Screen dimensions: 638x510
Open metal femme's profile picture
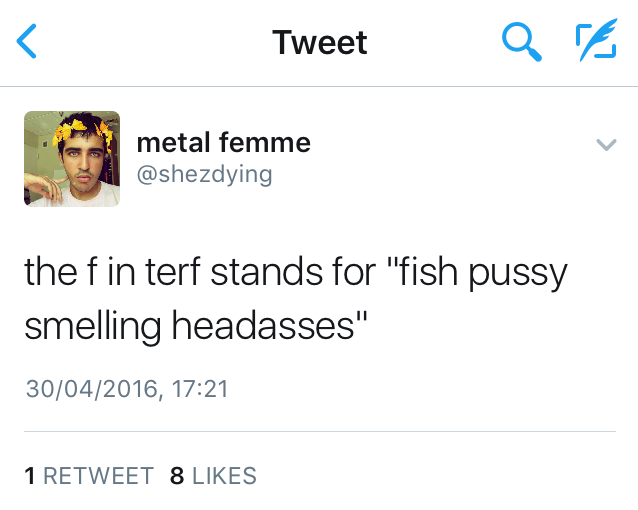(x=72, y=159)
